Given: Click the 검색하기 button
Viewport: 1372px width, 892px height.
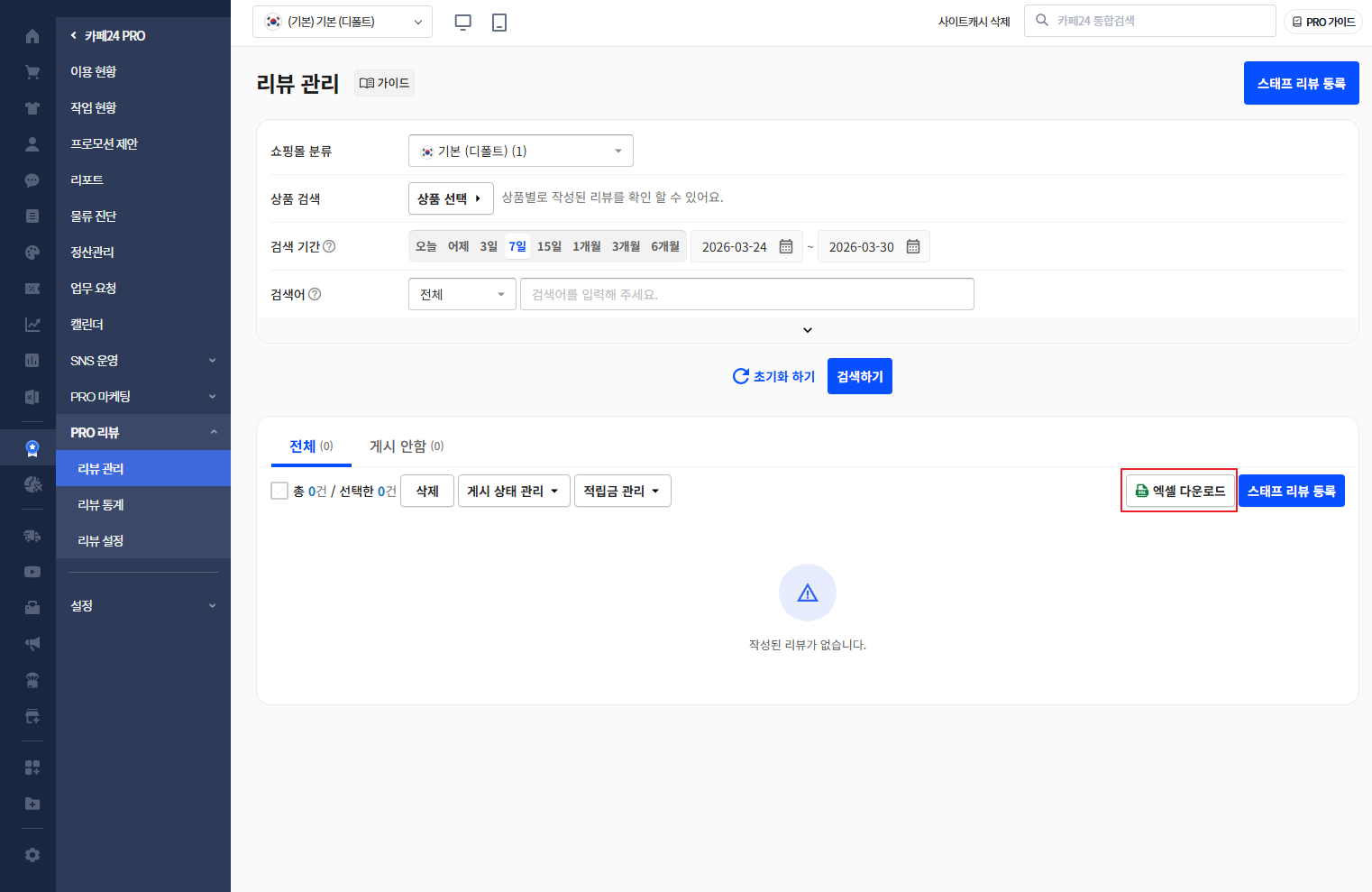Looking at the screenshot, I should (x=860, y=376).
